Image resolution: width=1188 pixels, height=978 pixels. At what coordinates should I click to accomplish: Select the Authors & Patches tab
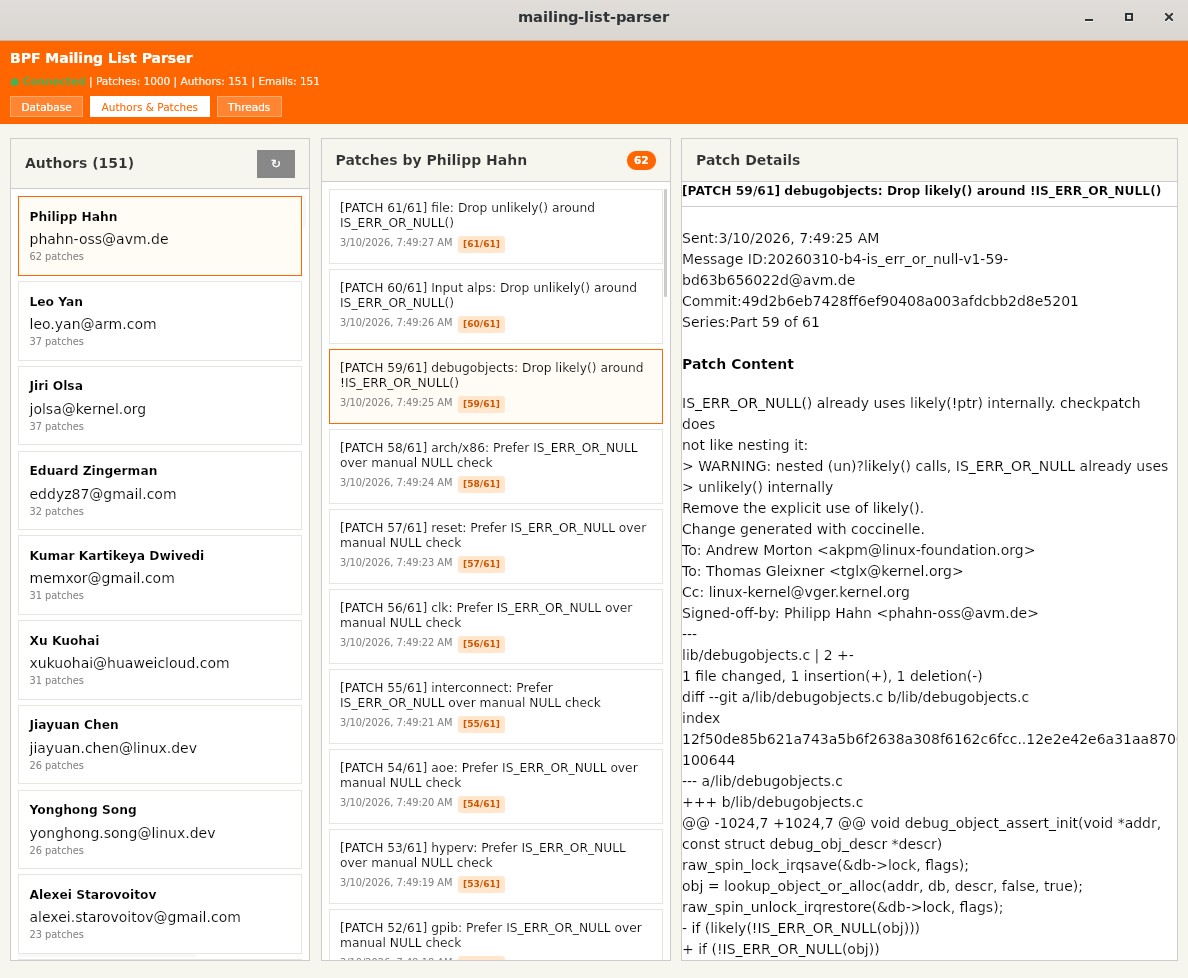pos(150,107)
